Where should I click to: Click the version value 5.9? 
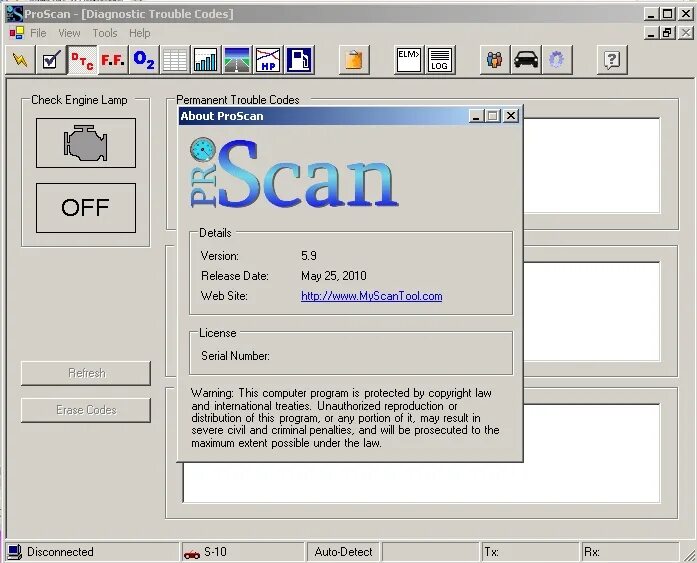[309, 256]
